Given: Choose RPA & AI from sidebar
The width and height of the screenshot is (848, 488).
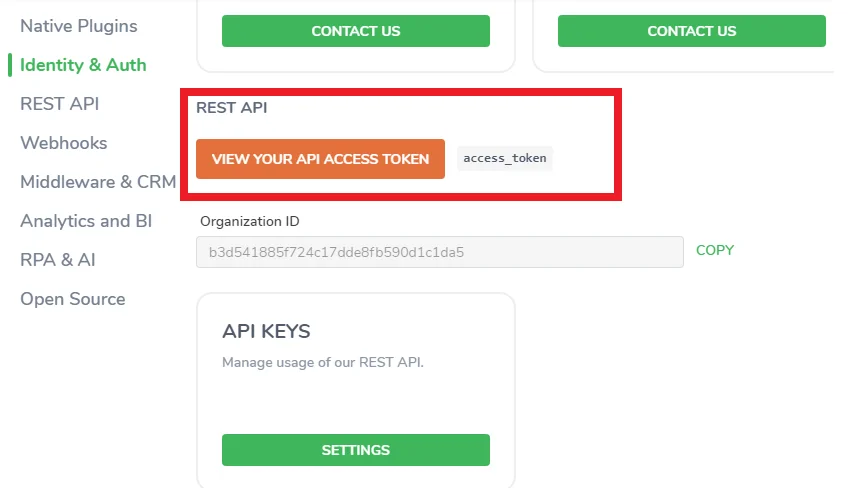Looking at the screenshot, I should [x=58, y=260].
